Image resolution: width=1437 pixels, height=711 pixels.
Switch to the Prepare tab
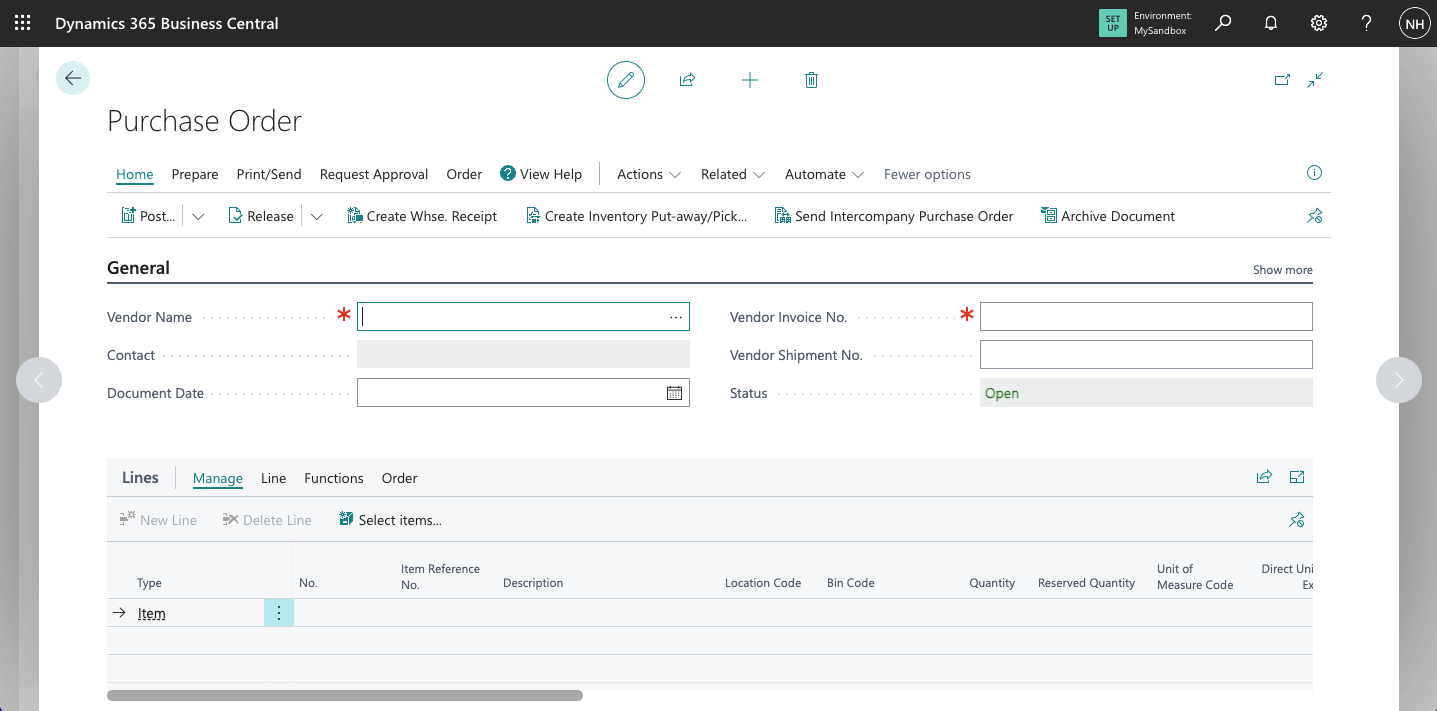coord(195,174)
